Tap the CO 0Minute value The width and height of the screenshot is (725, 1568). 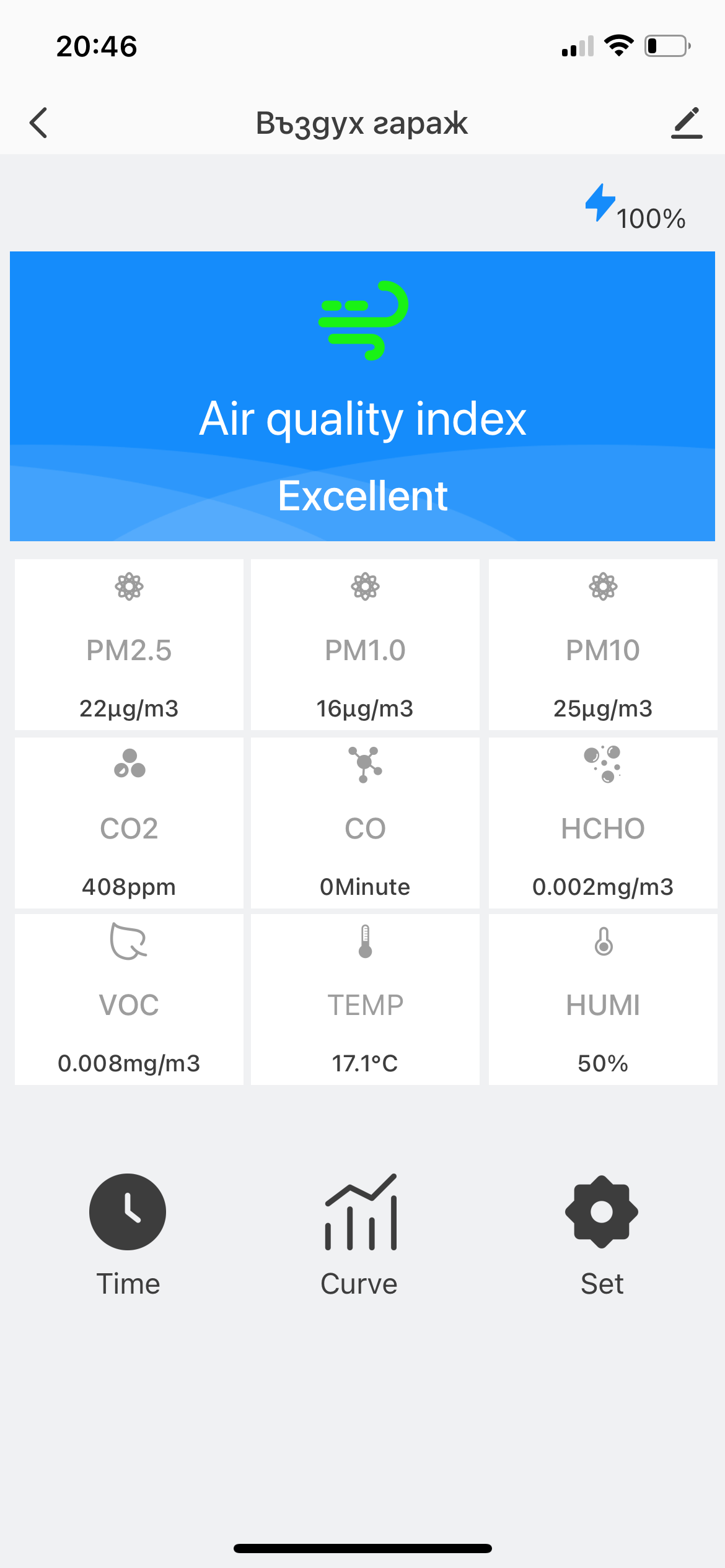(364, 887)
